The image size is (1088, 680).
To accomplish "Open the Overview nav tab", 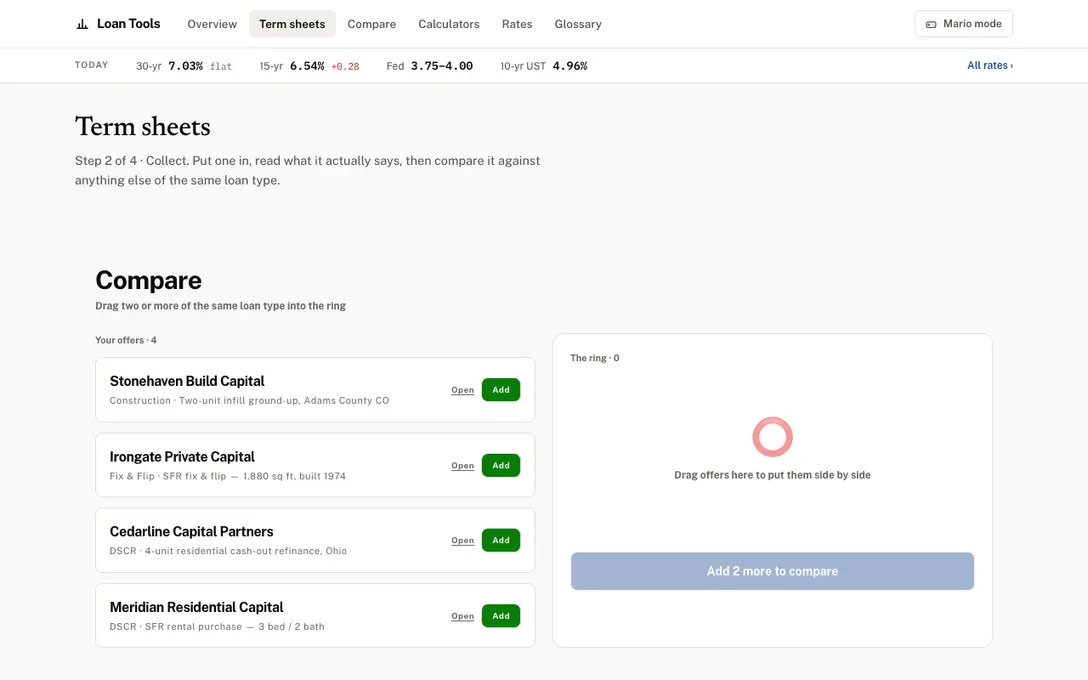I will point(212,24).
